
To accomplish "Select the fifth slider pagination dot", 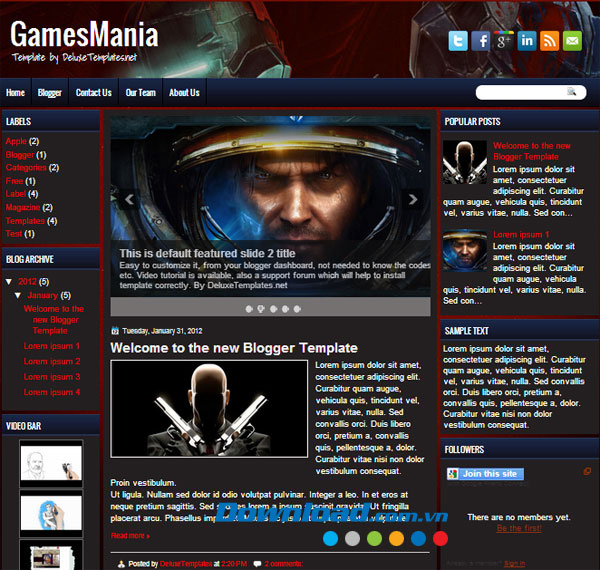I will tap(297, 309).
